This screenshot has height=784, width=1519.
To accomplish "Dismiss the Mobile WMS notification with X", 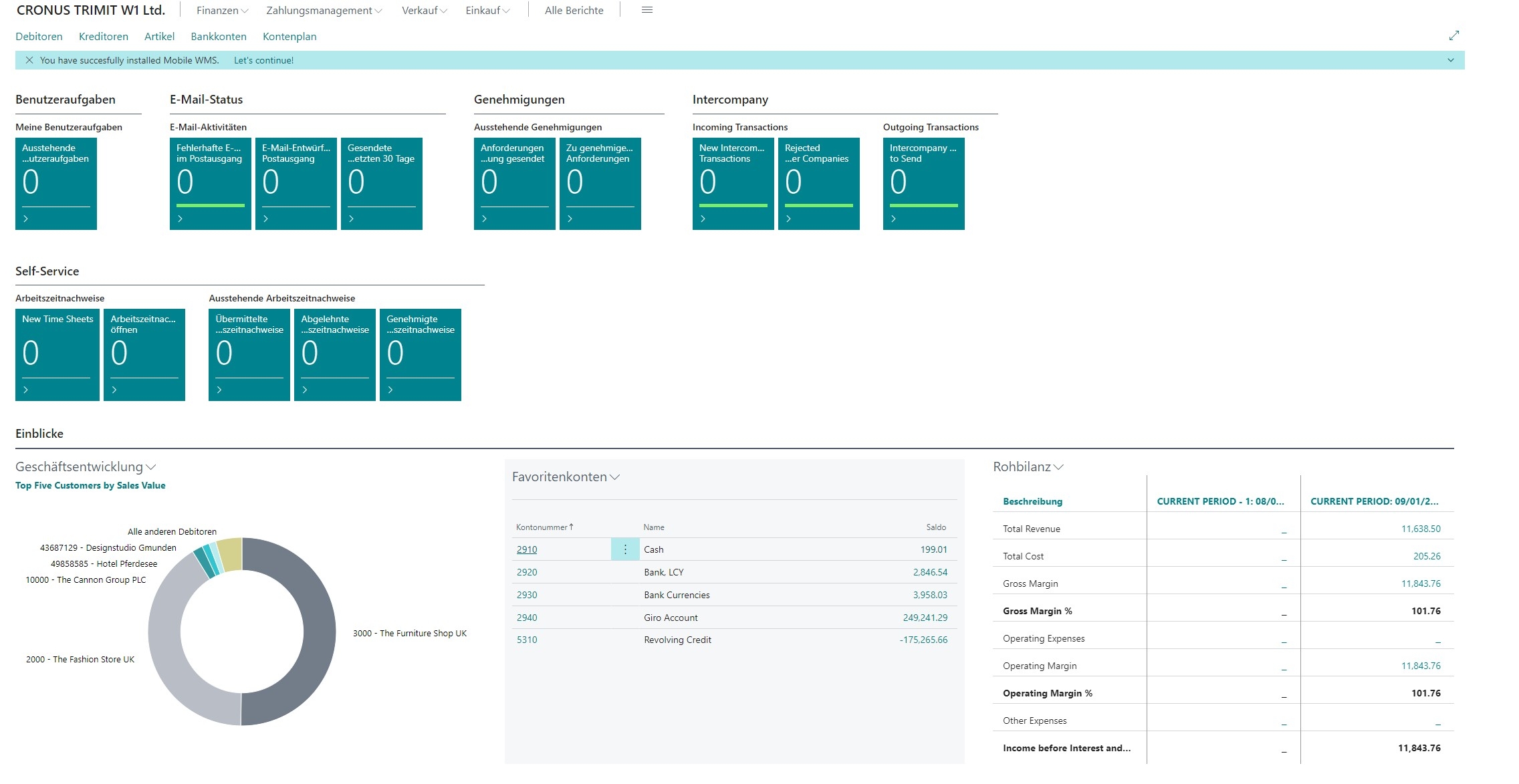I will (29, 60).
